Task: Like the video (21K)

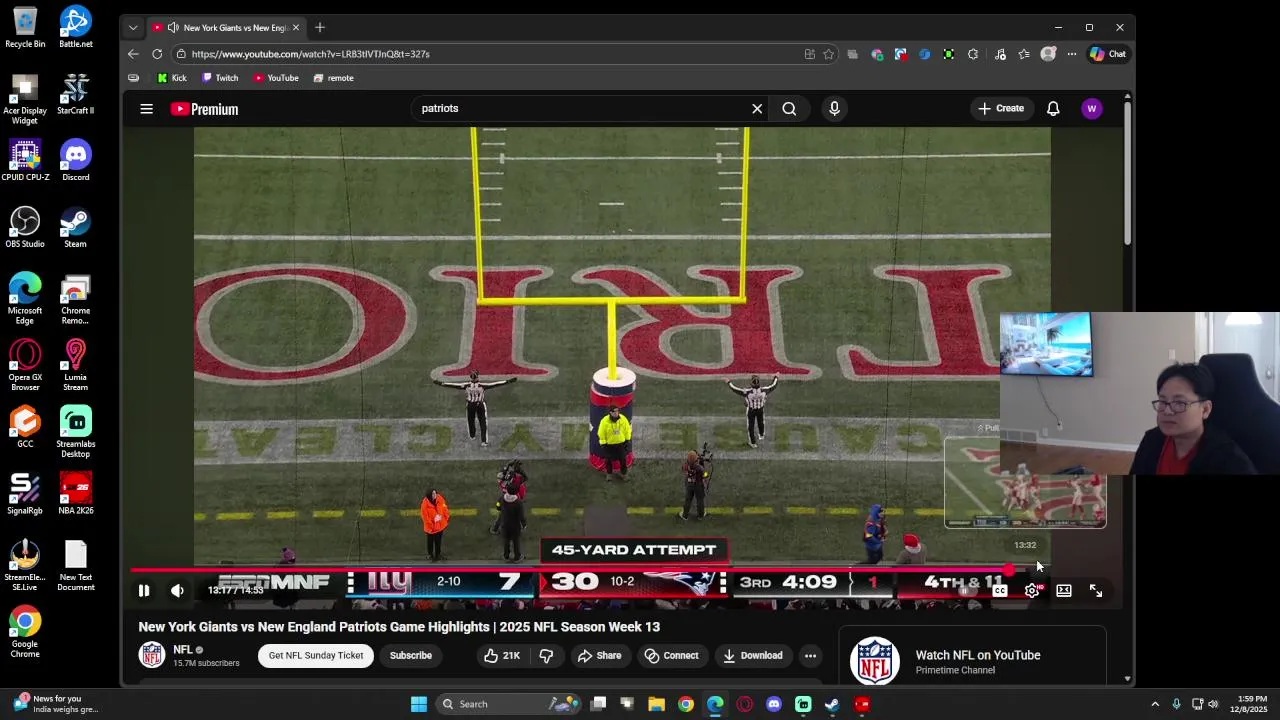Action: pos(501,655)
